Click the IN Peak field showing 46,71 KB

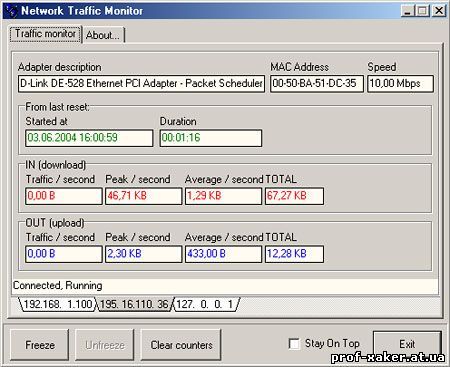point(144,196)
